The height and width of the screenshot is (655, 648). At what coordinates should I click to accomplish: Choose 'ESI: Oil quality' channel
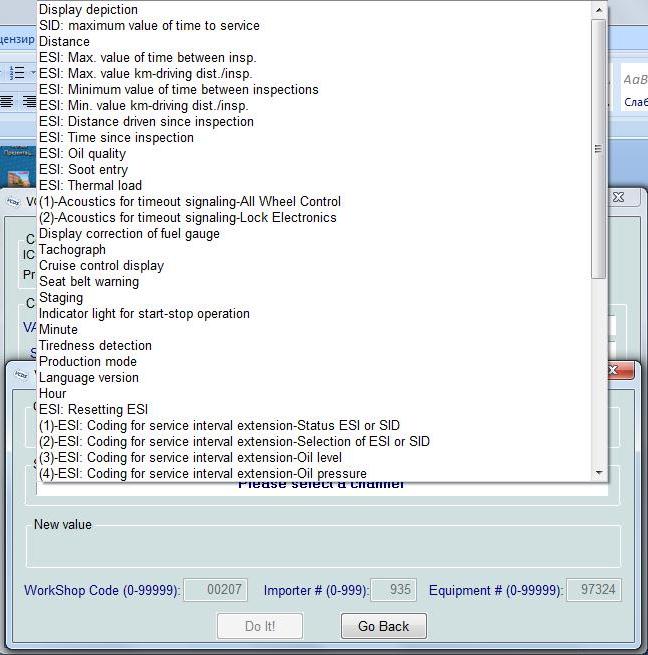[82, 154]
